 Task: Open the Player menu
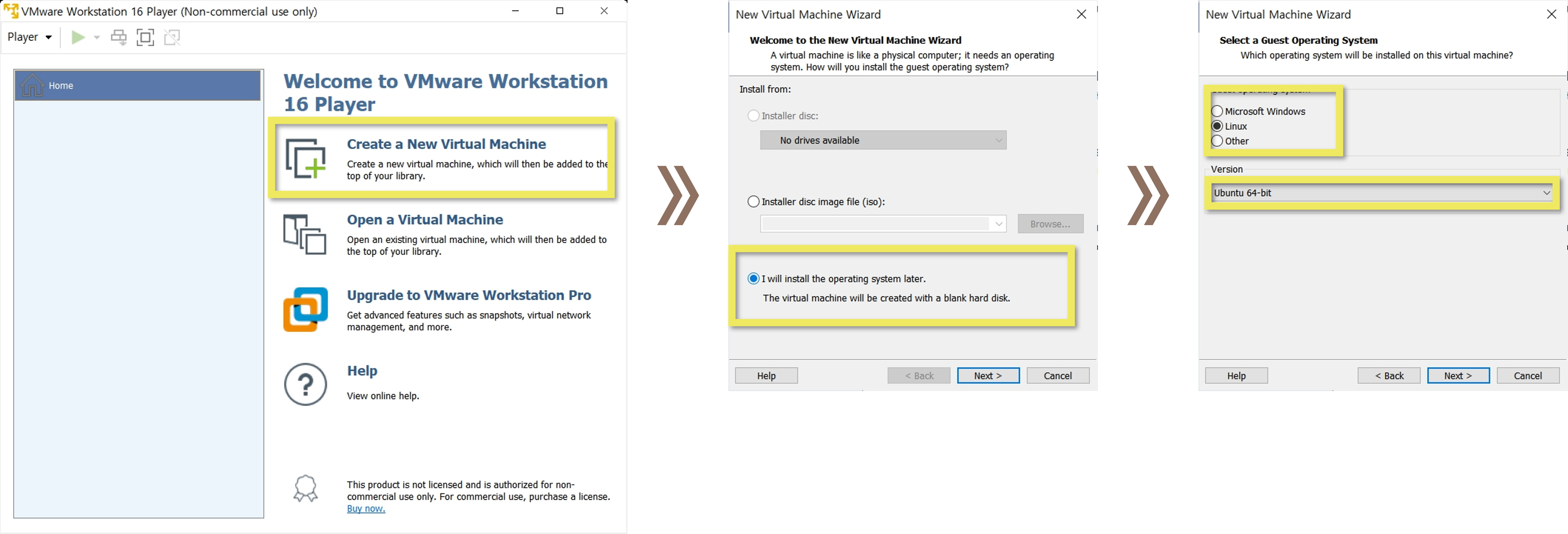click(29, 37)
